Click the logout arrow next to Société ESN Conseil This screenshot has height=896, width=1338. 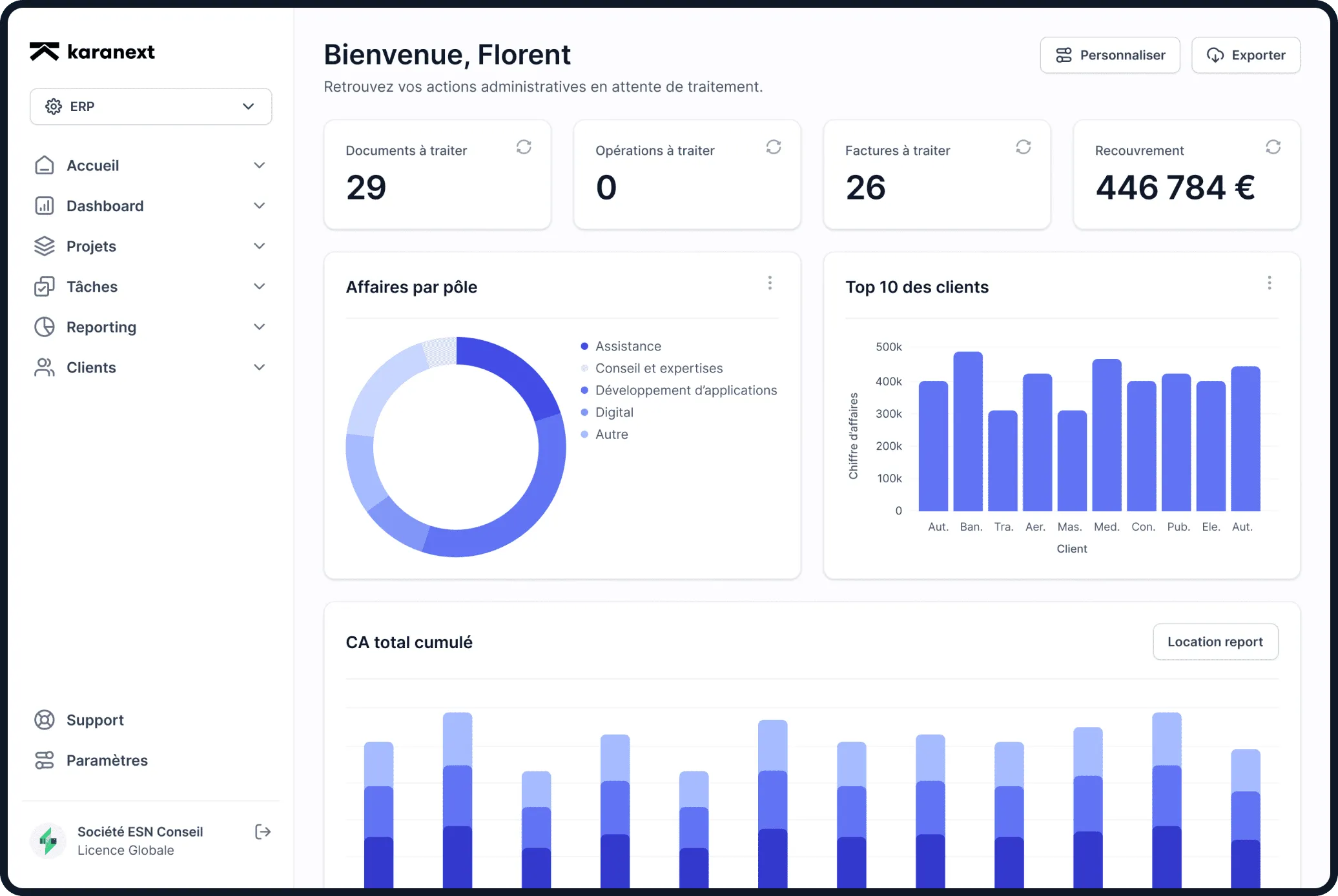263,831
